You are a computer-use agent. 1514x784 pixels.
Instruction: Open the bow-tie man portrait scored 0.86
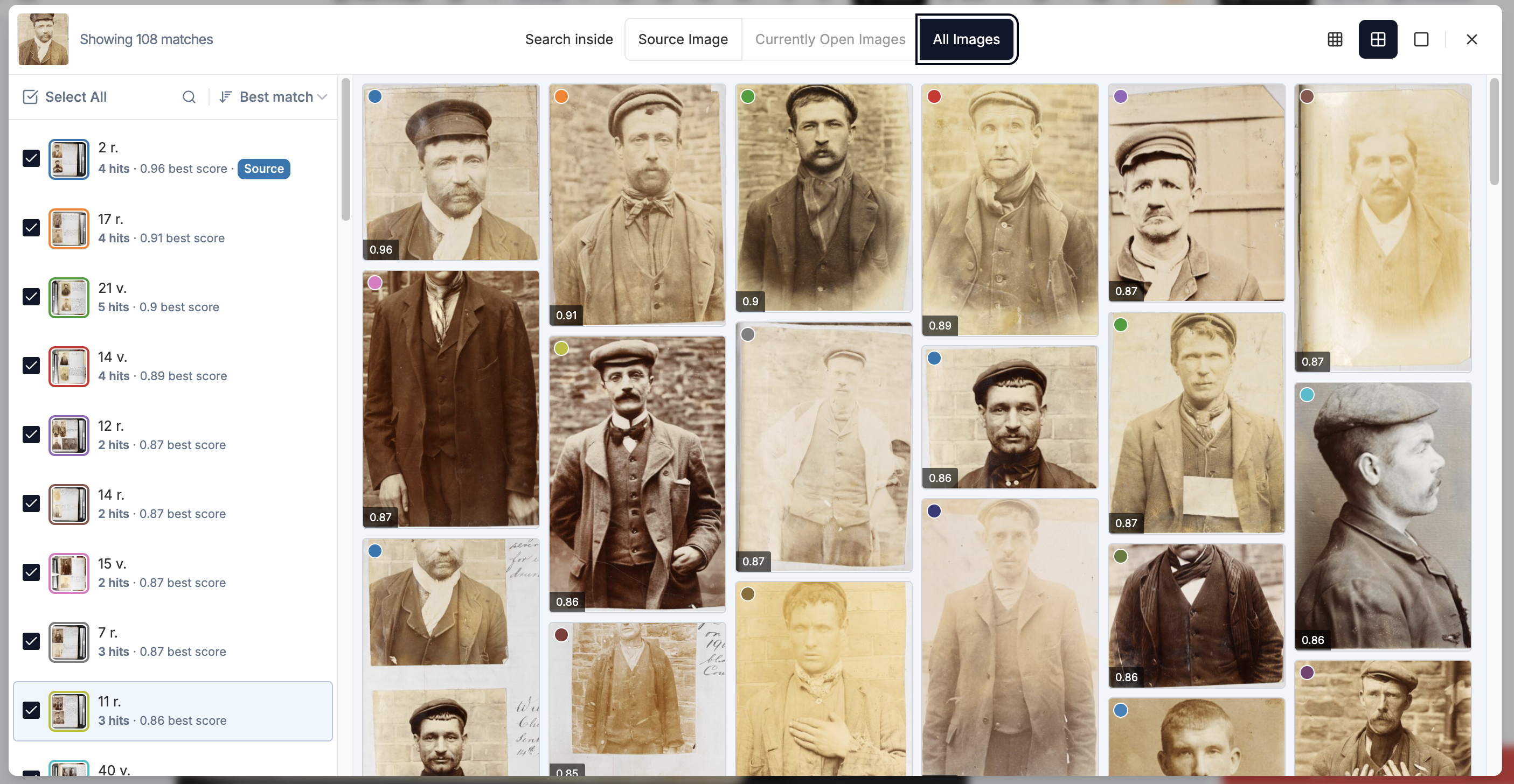tap(637, 473)
